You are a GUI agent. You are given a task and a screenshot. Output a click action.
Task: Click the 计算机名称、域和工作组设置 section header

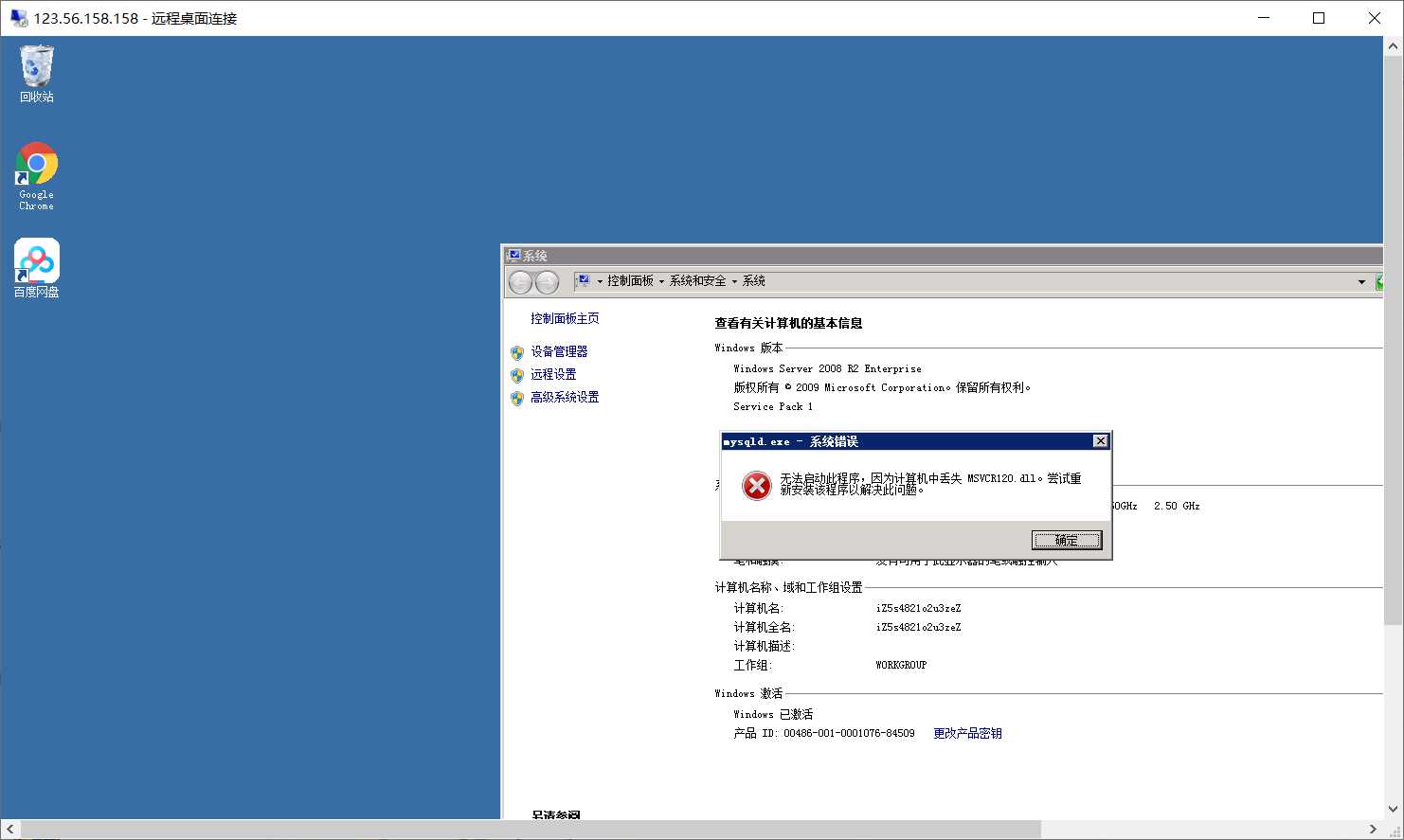tap(788, 587)
